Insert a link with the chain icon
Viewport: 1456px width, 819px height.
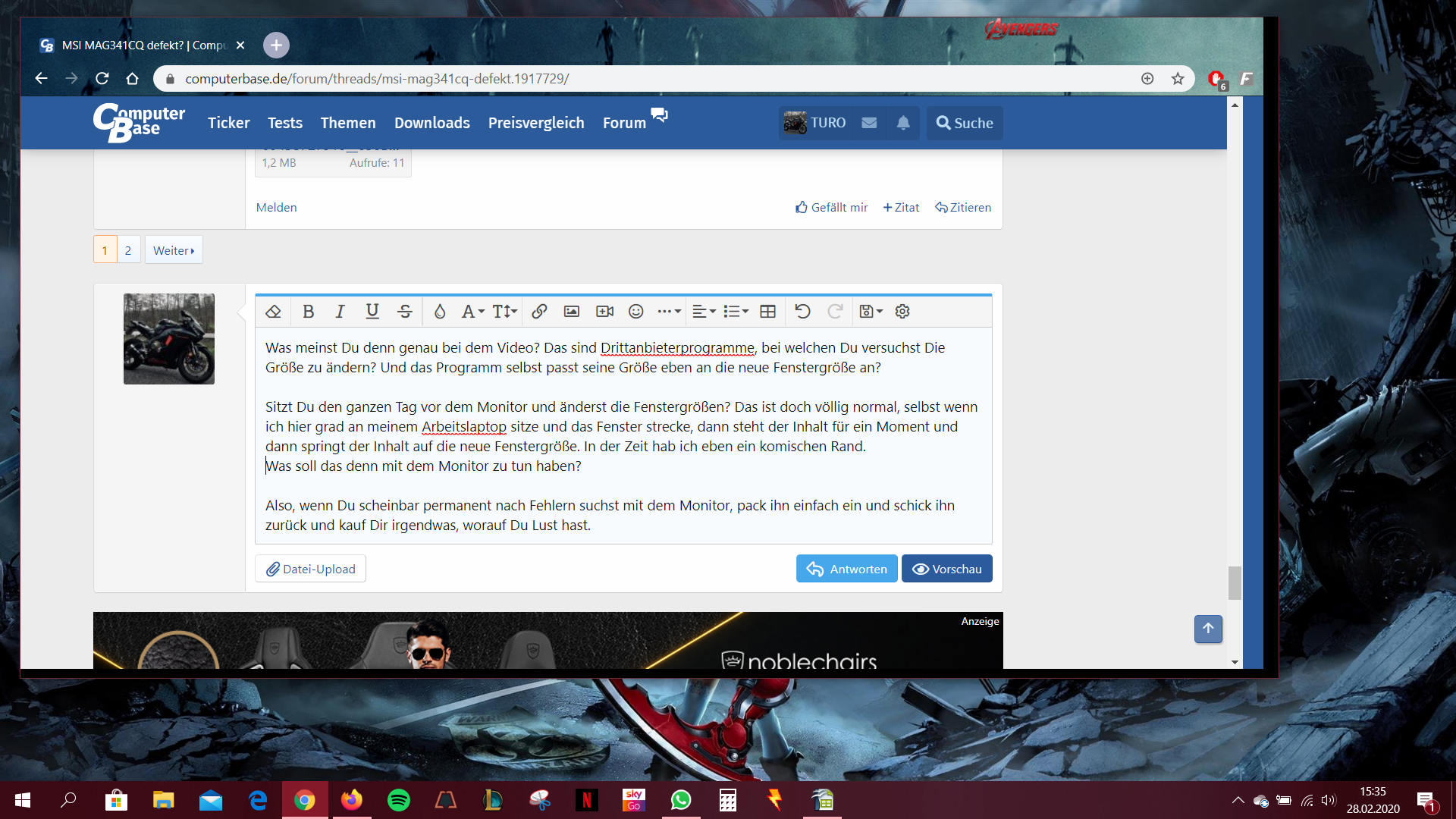(x=539, y=312)
